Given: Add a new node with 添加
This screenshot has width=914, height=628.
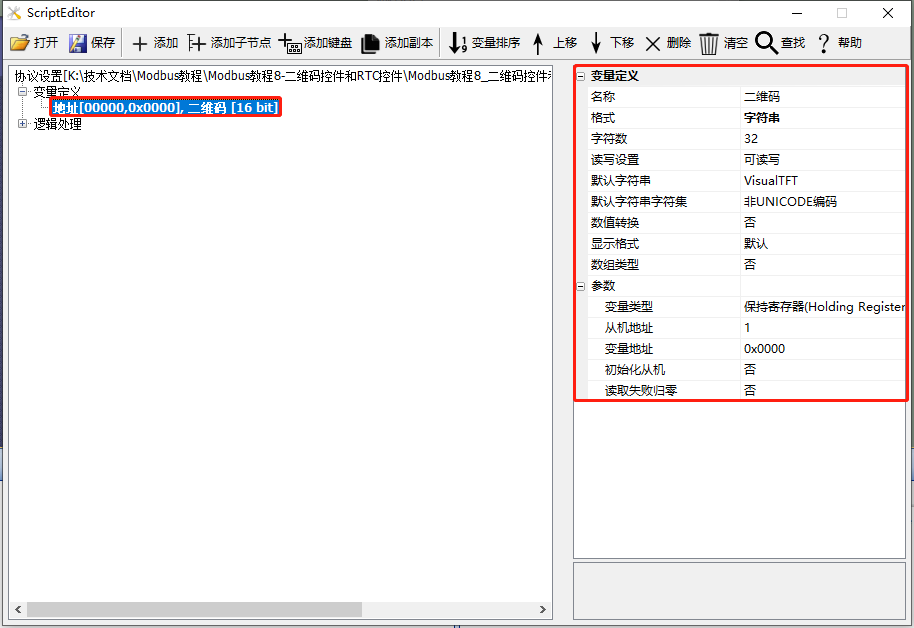Looking at the screenshot, I should pos(139,43).
